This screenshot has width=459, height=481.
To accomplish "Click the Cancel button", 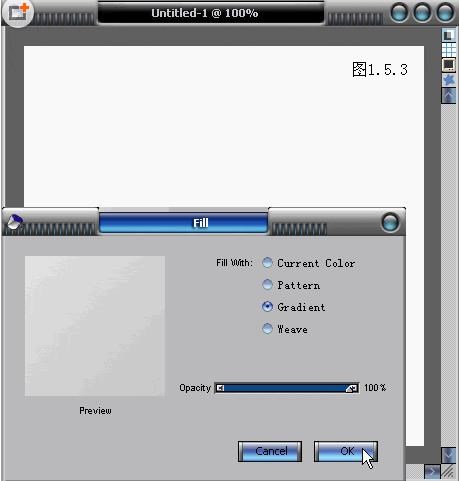I will pyautogui.click(x=270, y=451).
